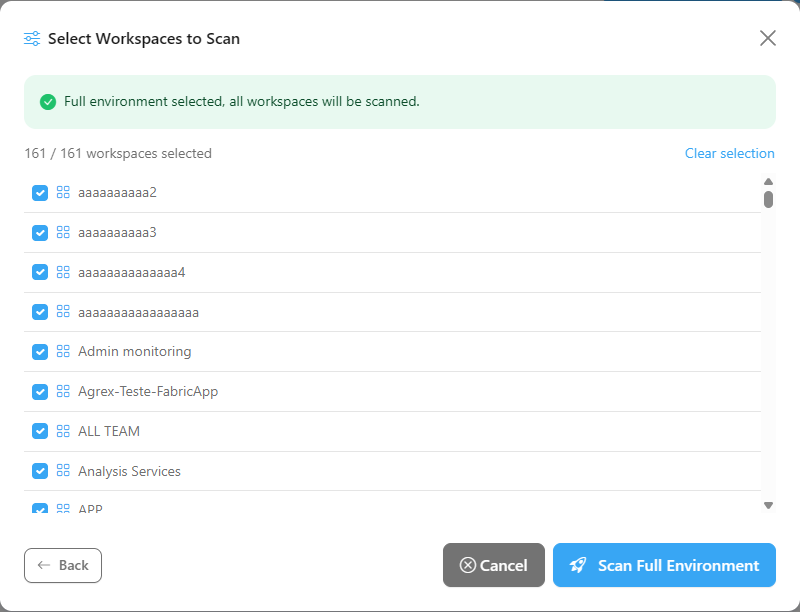Viewport: 800px width, 612px height.
Task: Go back with the Back button
Action: (x=63, y=565)
